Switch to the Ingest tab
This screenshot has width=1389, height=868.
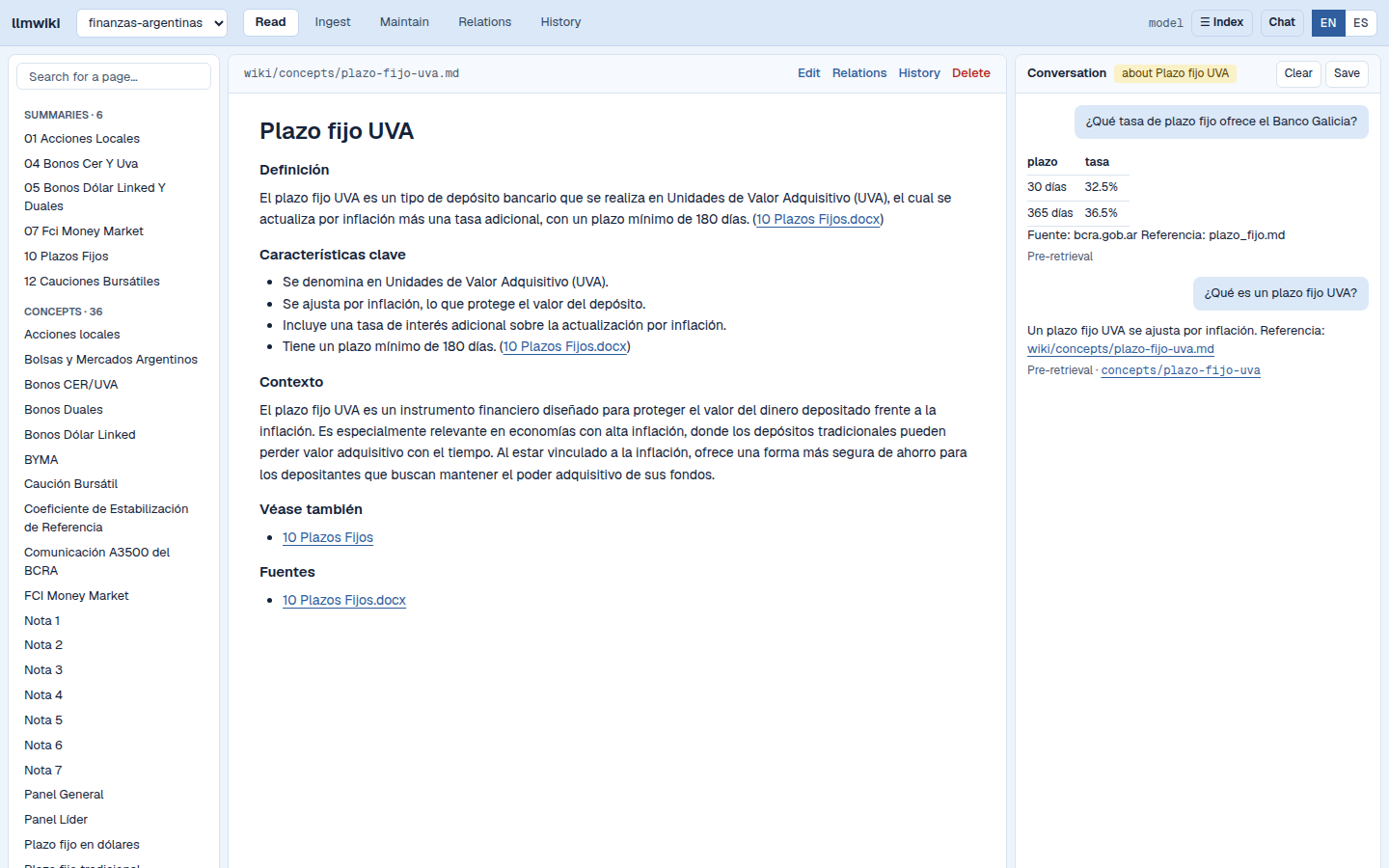click(x=333, y=22)
